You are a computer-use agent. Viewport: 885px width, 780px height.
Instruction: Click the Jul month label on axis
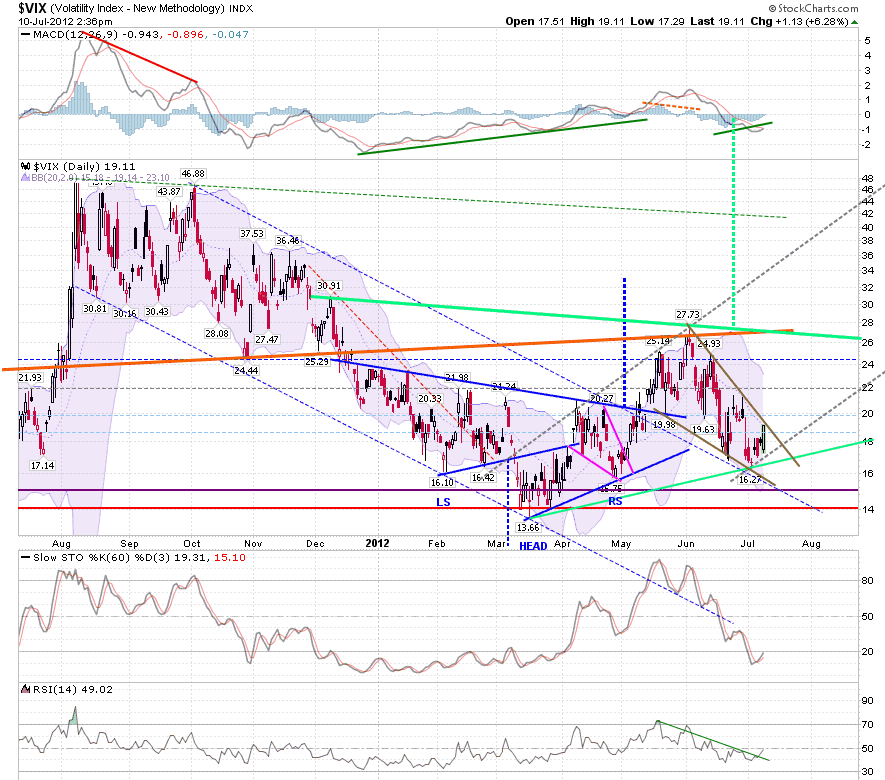747,543
